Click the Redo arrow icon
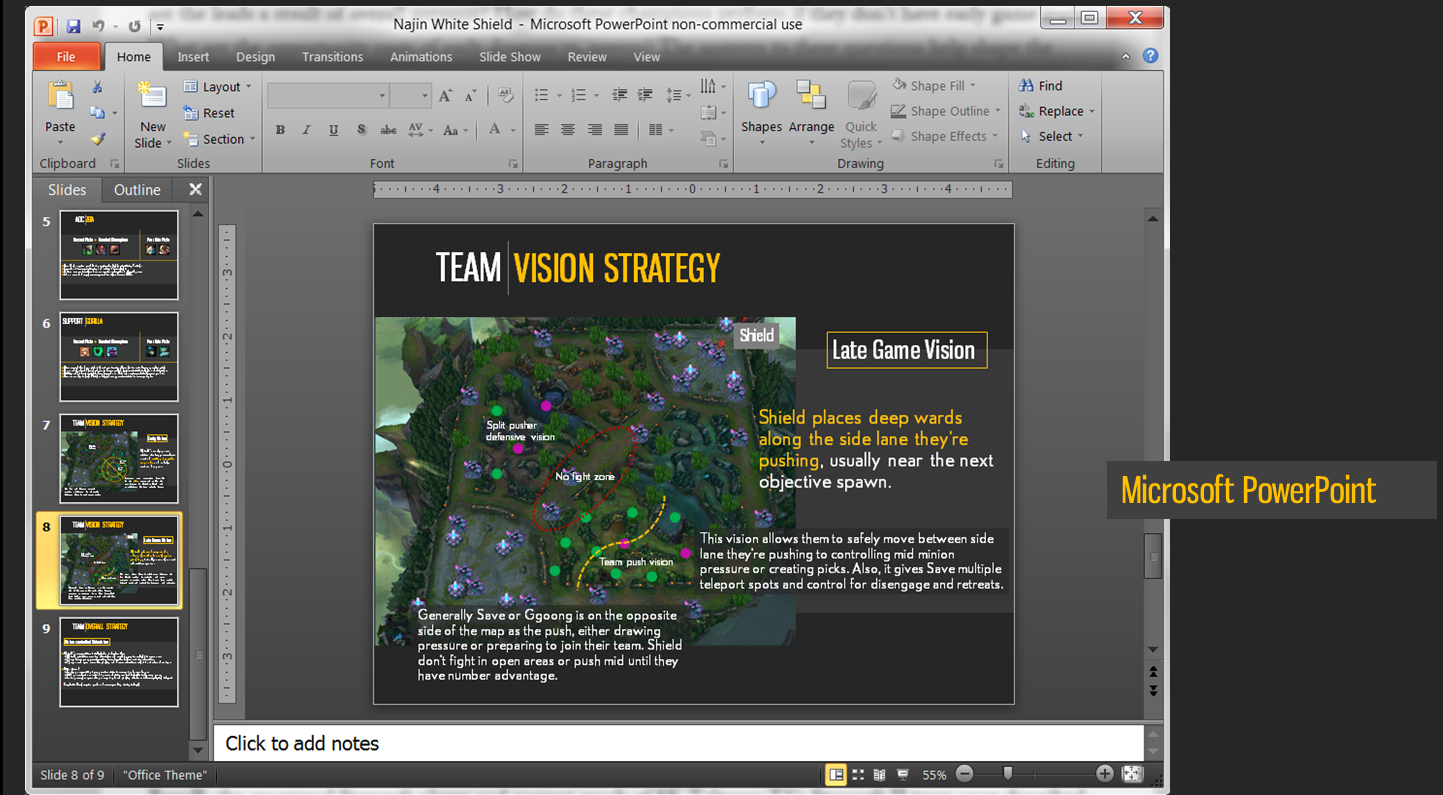Screen dimensions: 1443x795 tap(134, 25)
